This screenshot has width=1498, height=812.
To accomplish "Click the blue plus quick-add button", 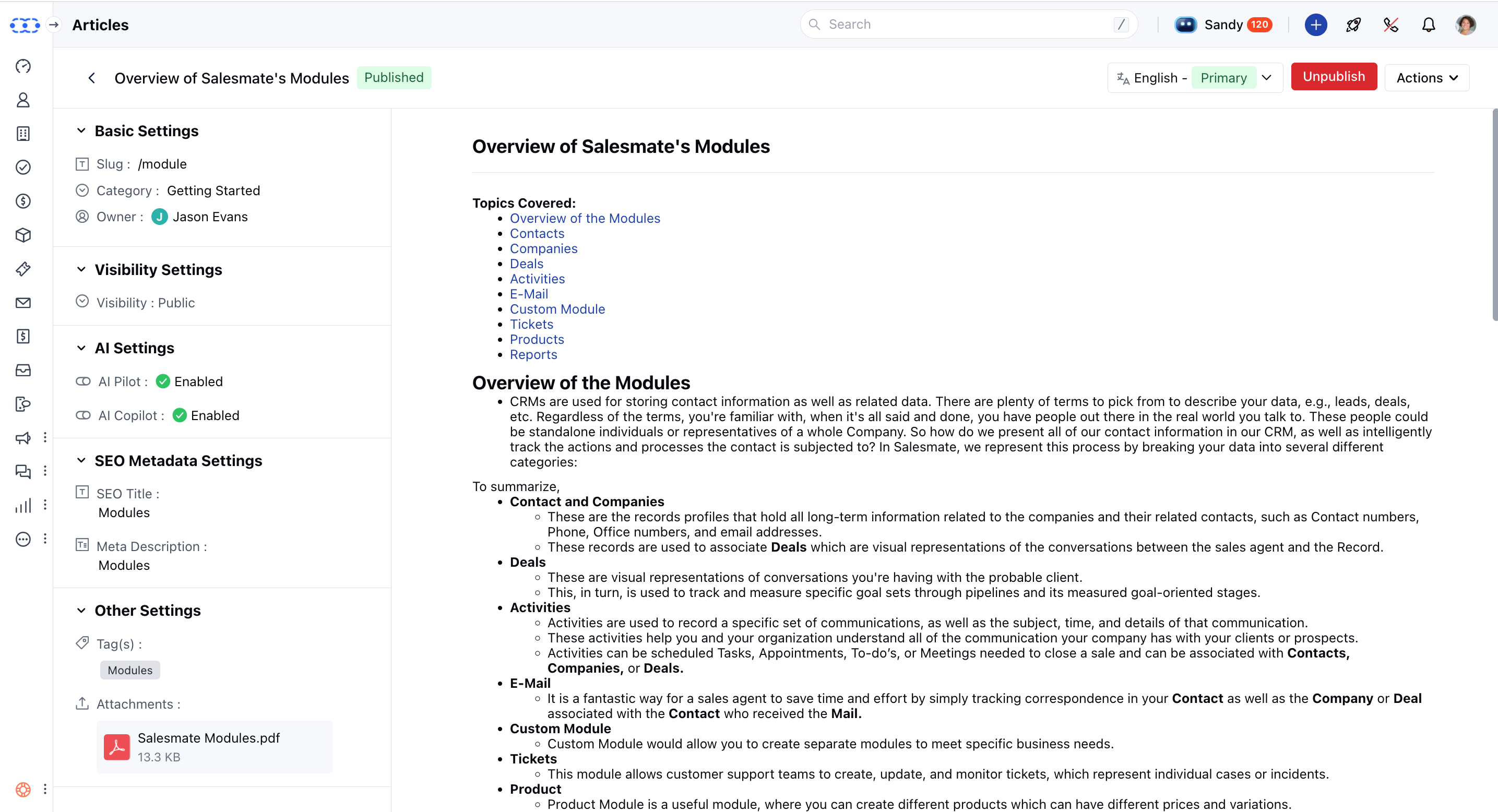I will (1315, 25).
